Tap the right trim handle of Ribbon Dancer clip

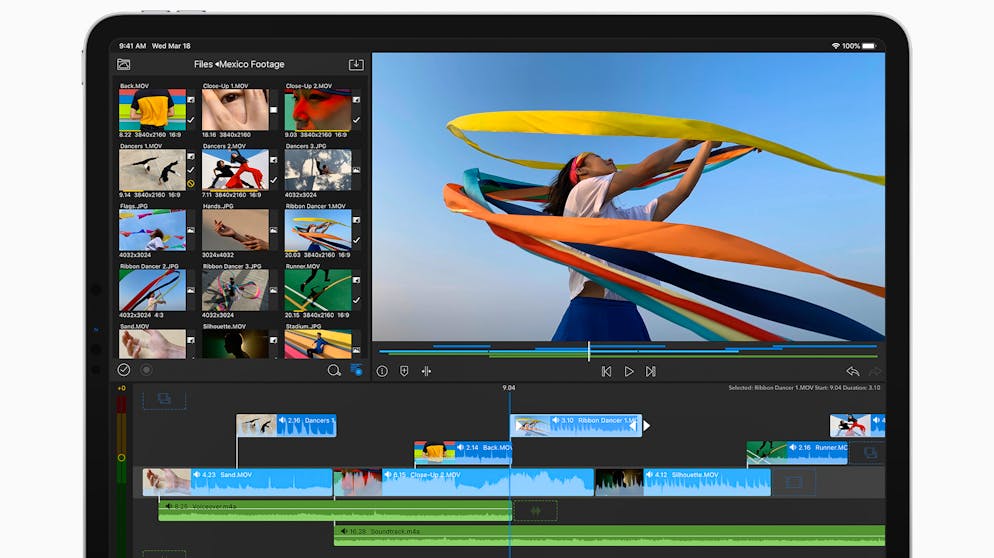[646, 425]
